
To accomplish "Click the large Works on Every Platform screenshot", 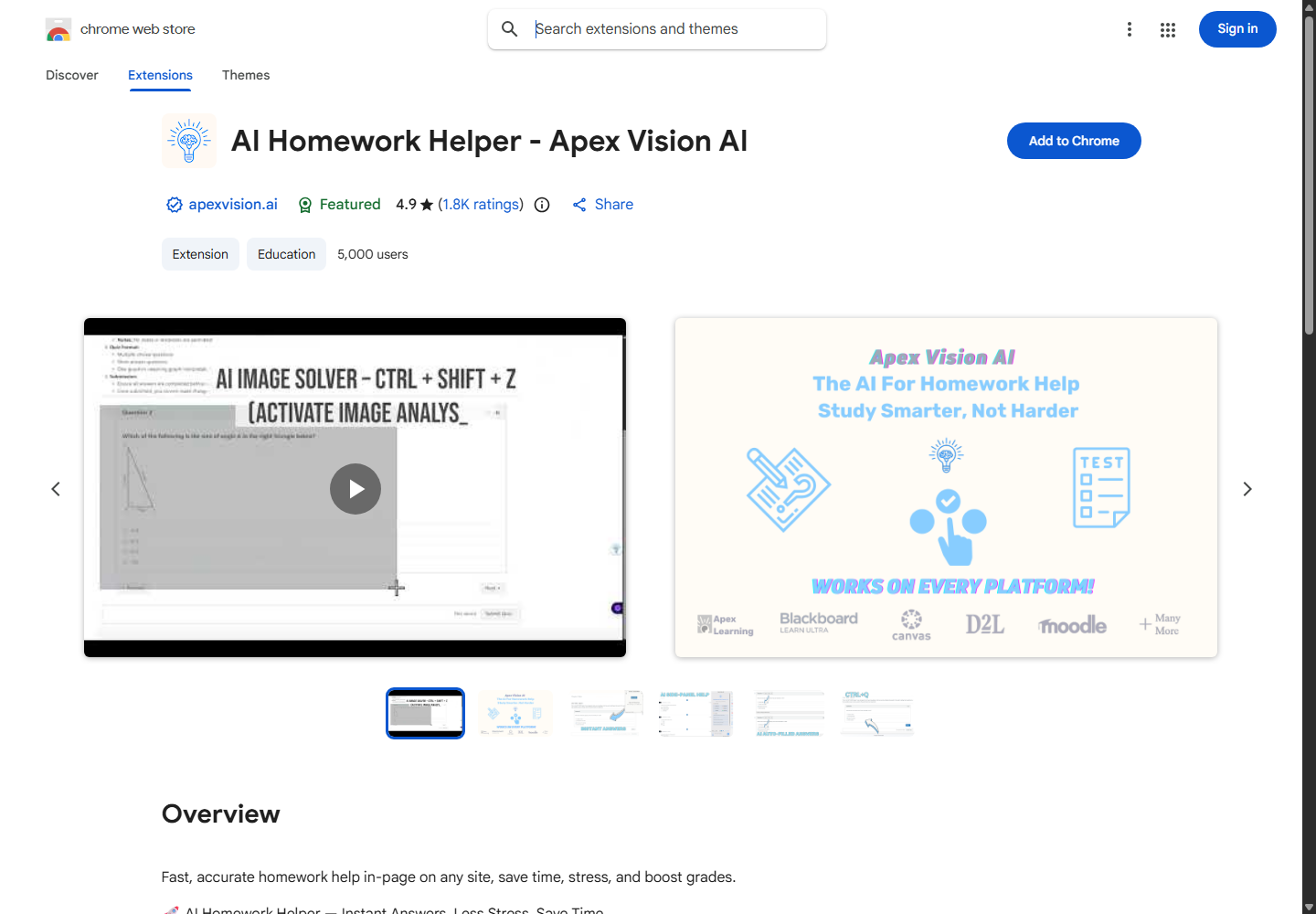I will (946, 487).
